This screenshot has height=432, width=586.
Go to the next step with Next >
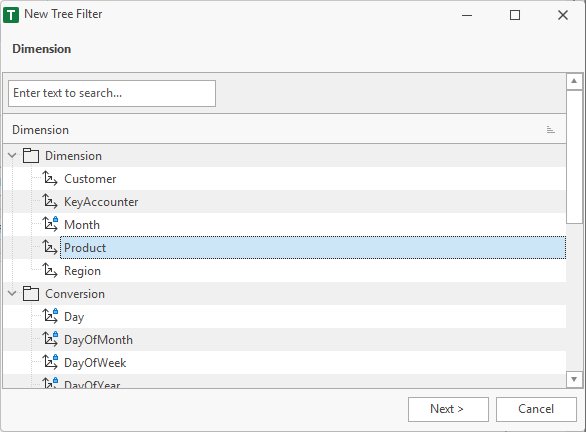[448, 409]
